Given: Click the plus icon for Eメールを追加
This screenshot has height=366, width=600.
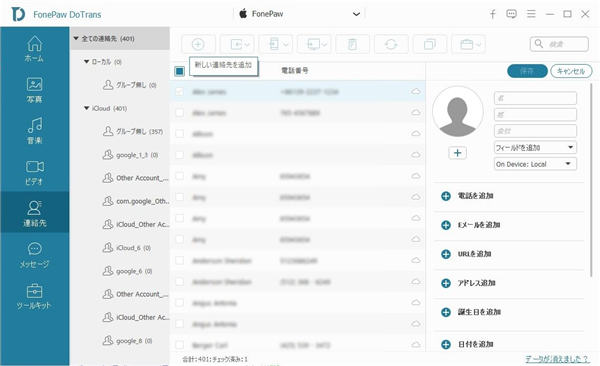Looking at the screenshot, I should coord(446,225).
